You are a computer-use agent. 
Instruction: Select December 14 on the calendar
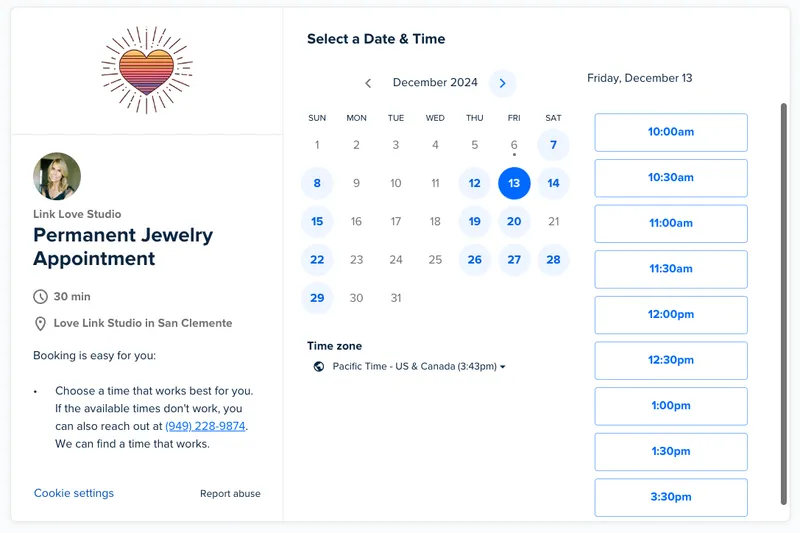click(553, 183)
